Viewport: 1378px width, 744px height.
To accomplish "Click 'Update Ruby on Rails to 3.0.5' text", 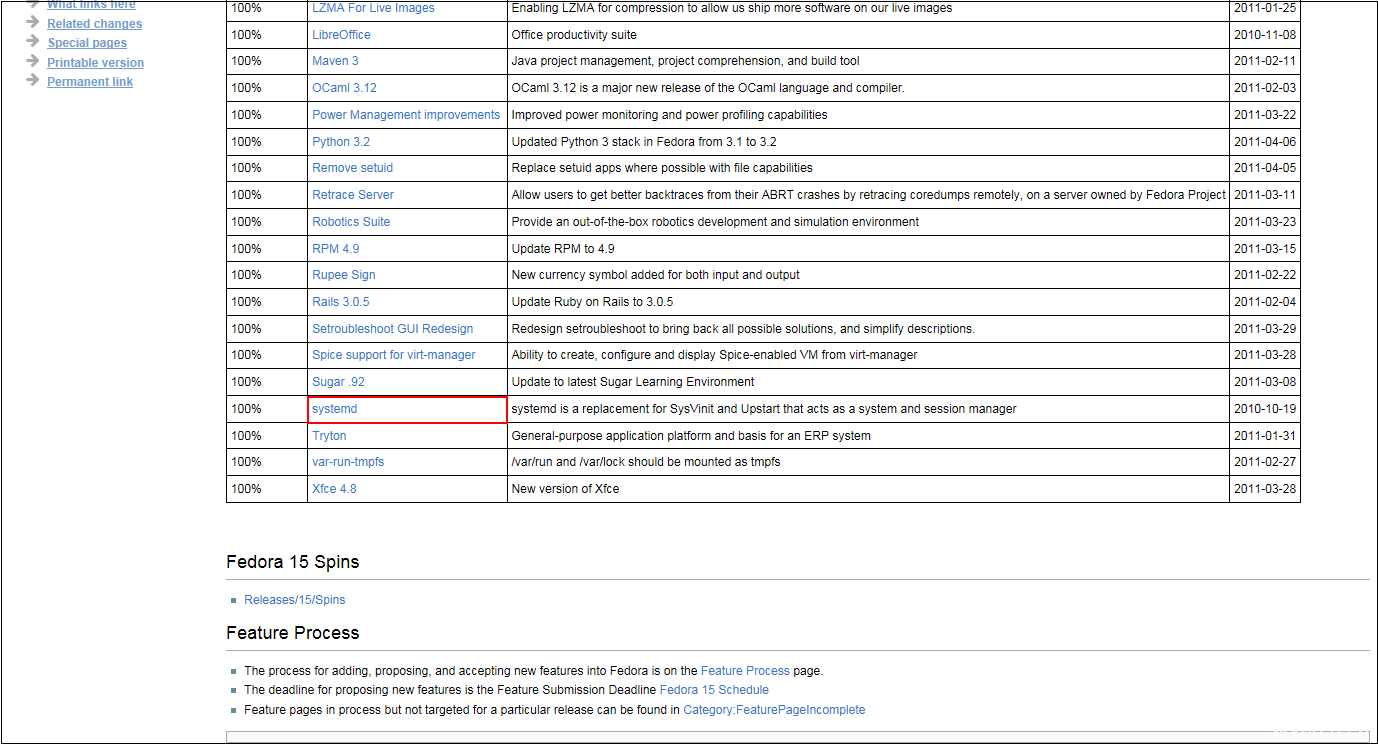I will (592, 302).
